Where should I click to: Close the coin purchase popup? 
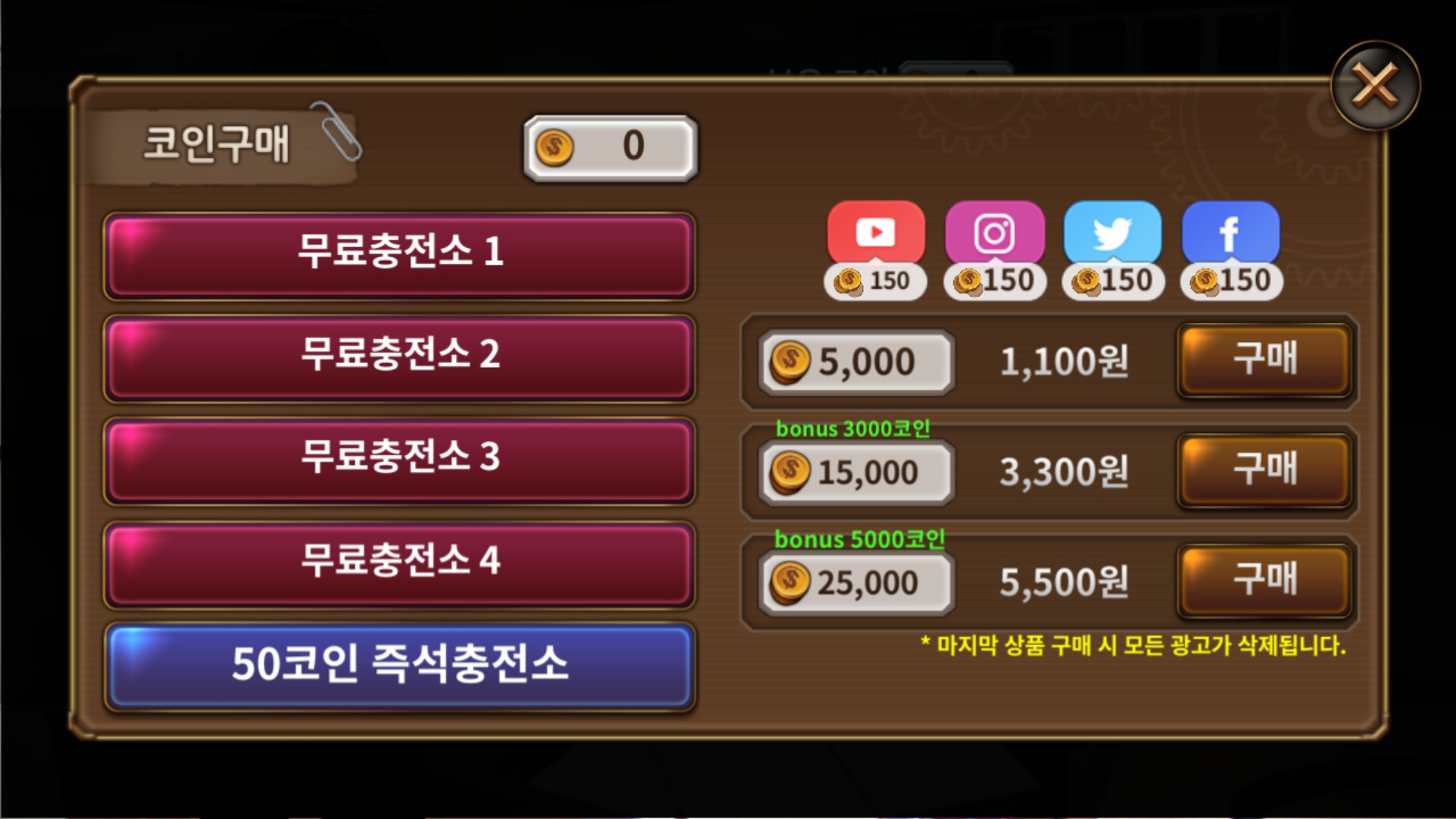tap(1375, 85)
